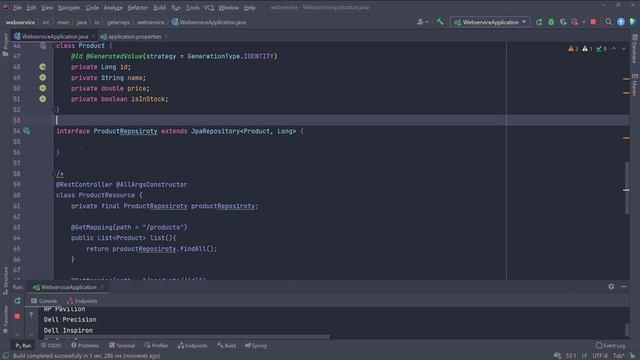The height and width of the screenshot is (360, 640).
Task: Click cursor position 53:1 in status bar
Action: 571,356
